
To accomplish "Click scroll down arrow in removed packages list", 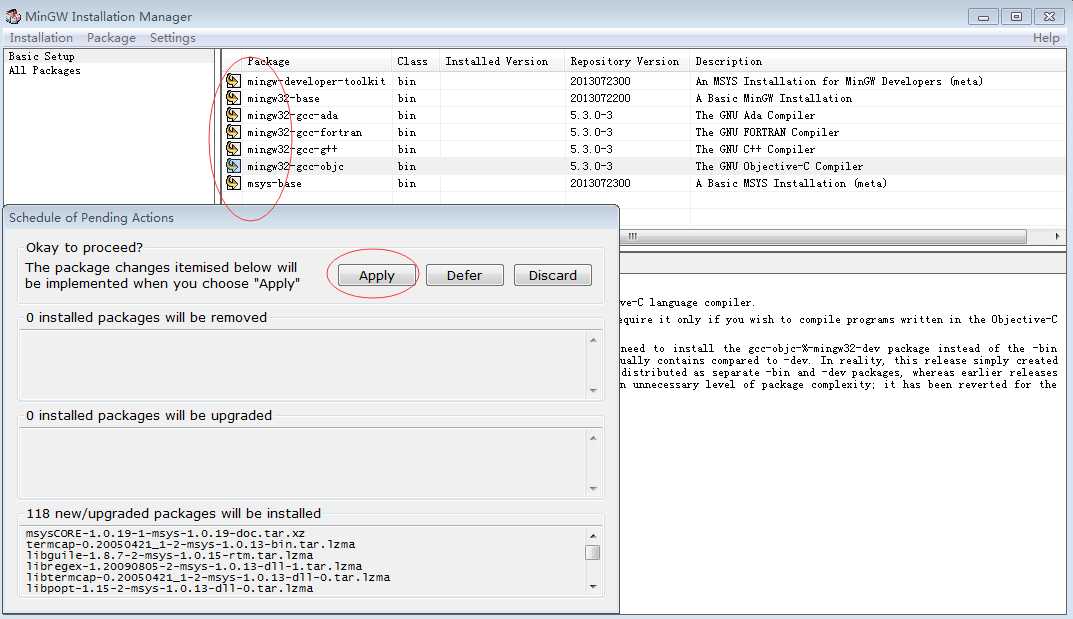I will coord(593,391).
